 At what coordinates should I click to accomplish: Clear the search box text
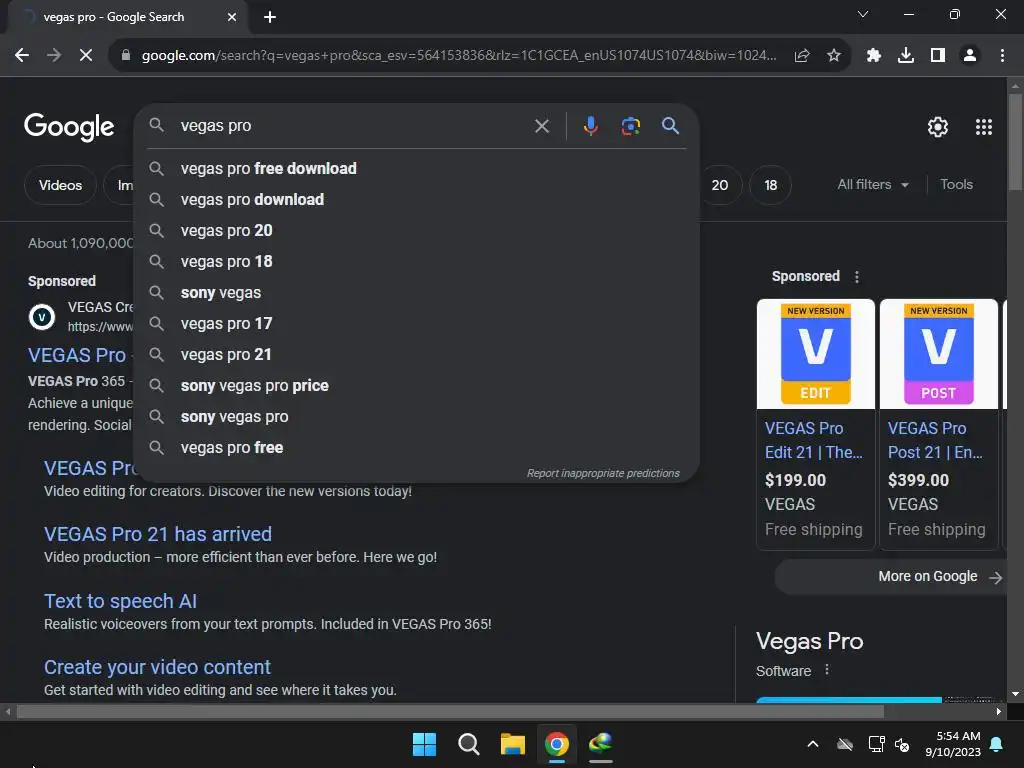click(542, 126)
